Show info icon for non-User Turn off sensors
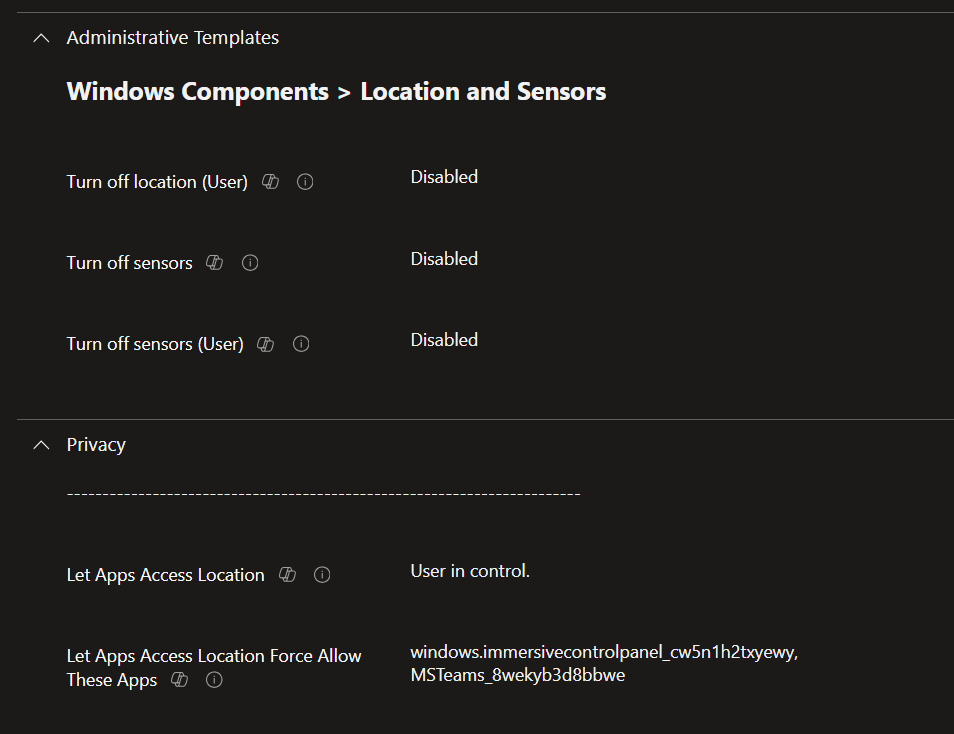The width and height of the screenshot is (954, 734). click(251, 263)
